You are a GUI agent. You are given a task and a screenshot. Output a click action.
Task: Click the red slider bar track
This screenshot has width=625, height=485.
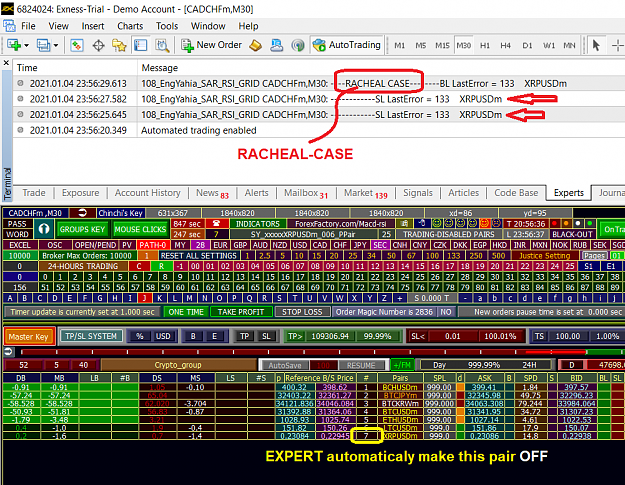point(303,352)
